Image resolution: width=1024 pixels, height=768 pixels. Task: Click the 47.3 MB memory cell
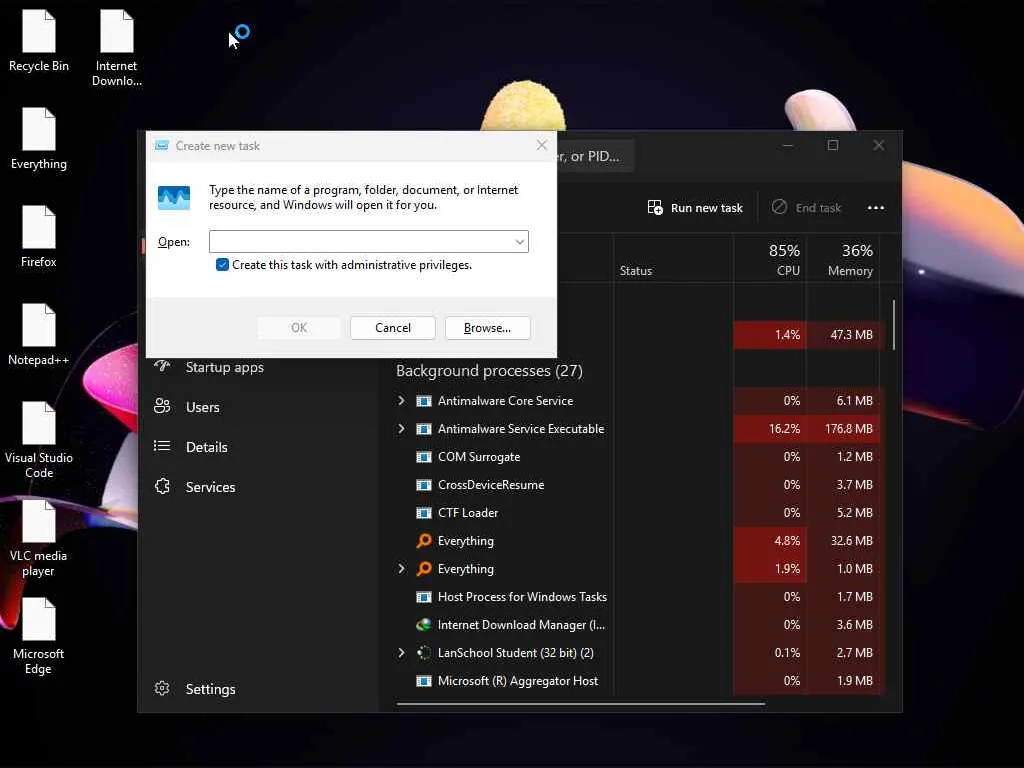(843, 334)
